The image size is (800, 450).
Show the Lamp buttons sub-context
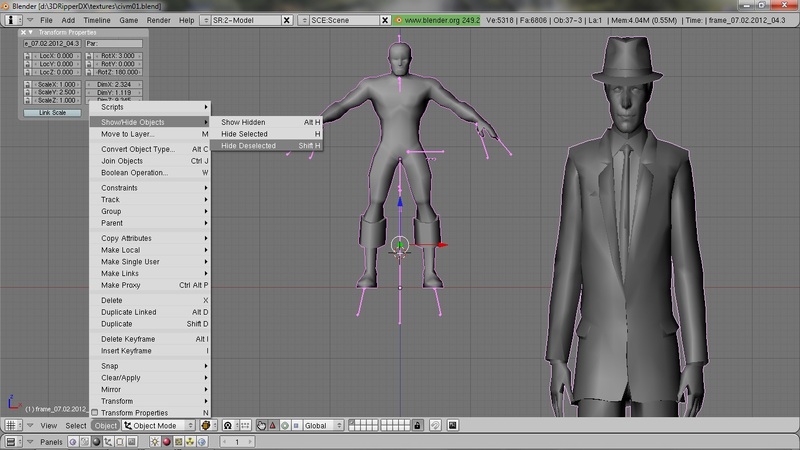(x=155, y=442)
